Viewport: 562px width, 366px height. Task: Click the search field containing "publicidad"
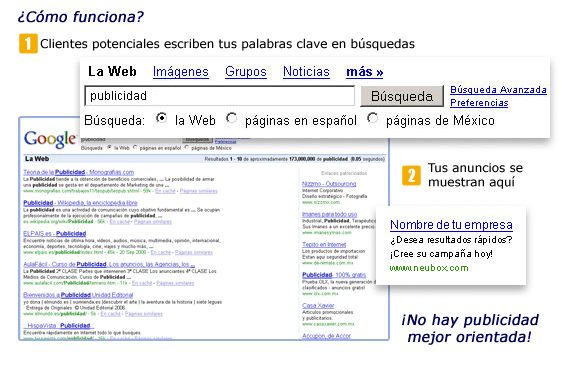(220, 96)
